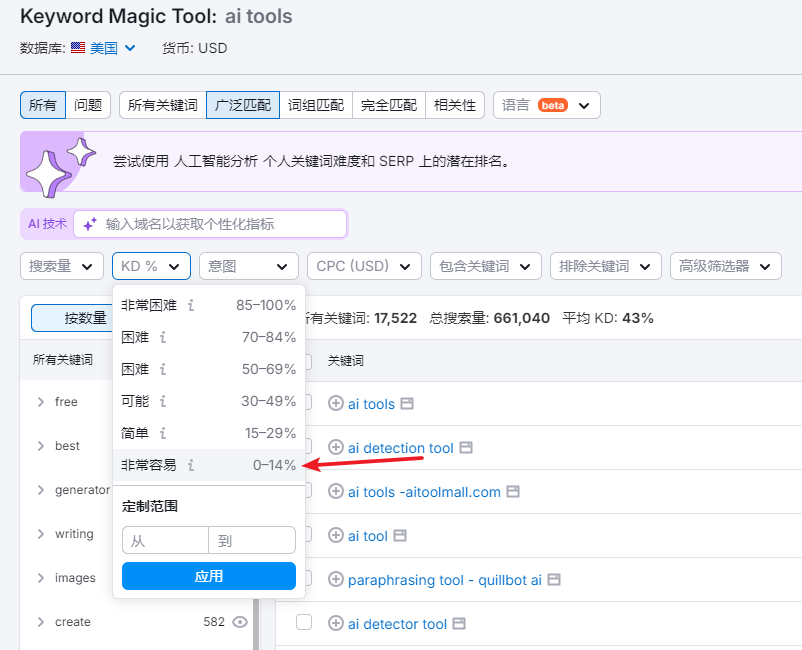Select the 所有 tab

coord(43,105)
